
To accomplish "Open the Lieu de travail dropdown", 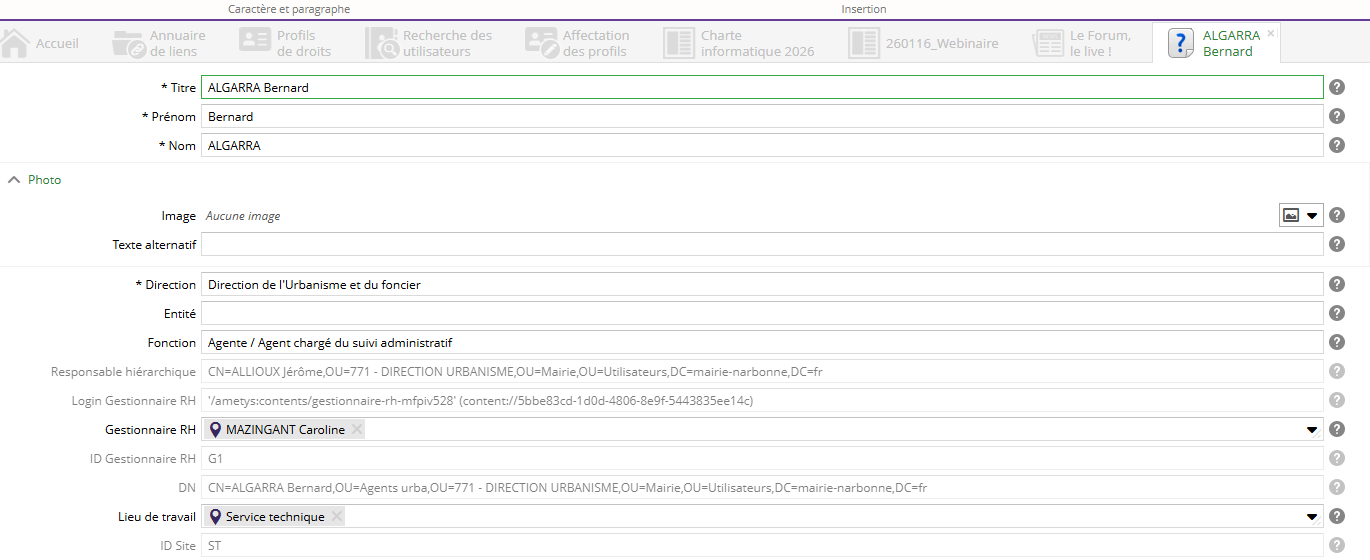I will click(1312, 517).
